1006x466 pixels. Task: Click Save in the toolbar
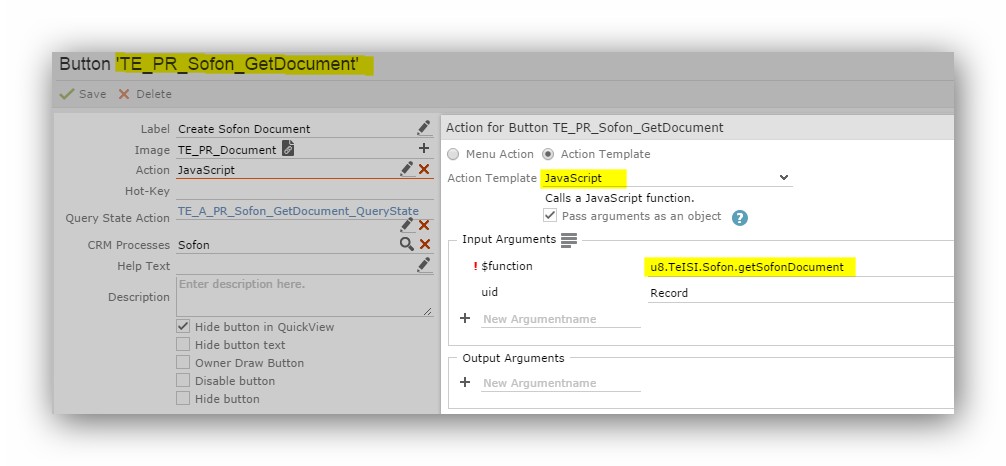coord(83,94)
